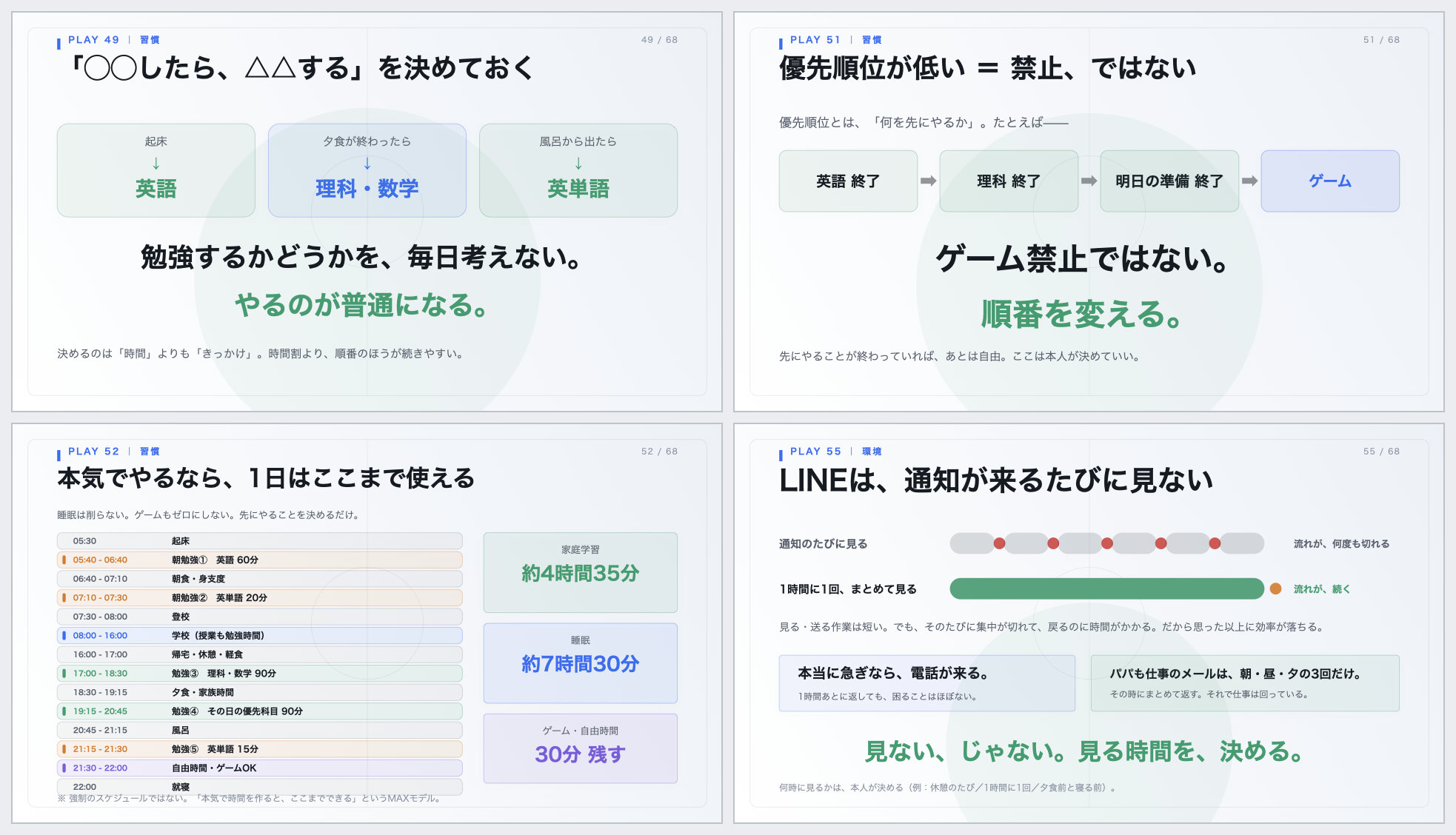Click the arrow pointing to the ゲーム box
The width and height of the screenshot is (1456, 835).
(x=1249, y=181)
